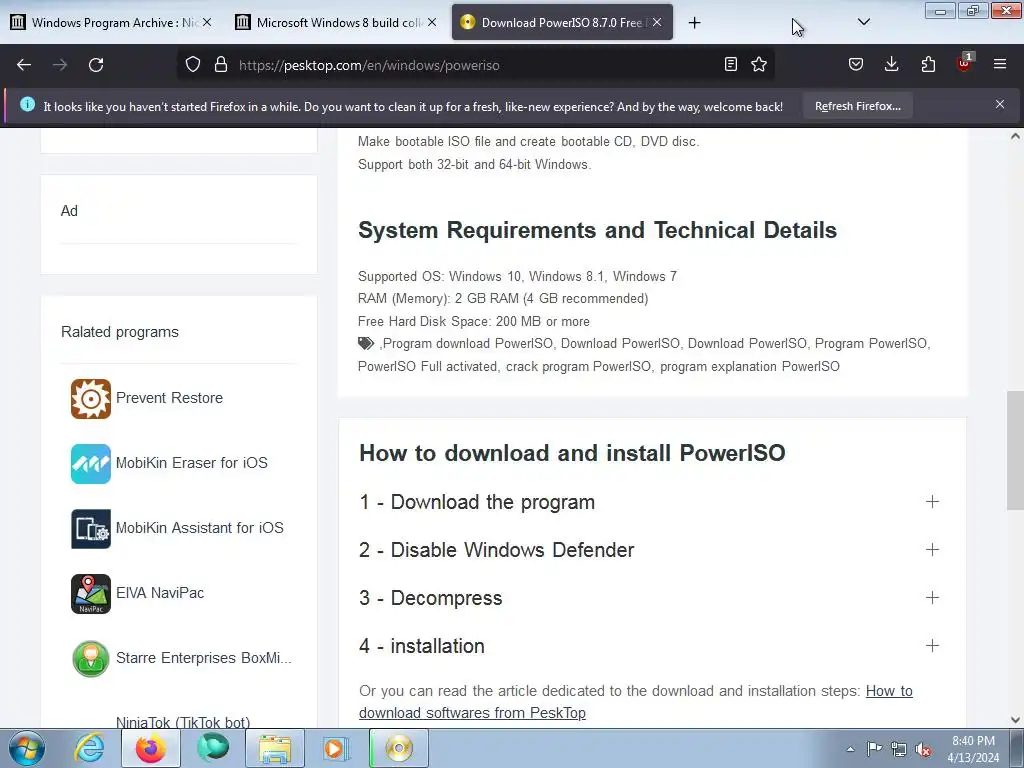Viewport: 1024px width, 768px height.
Task: Open a new tab with the plus button
Action: (694, 23)
